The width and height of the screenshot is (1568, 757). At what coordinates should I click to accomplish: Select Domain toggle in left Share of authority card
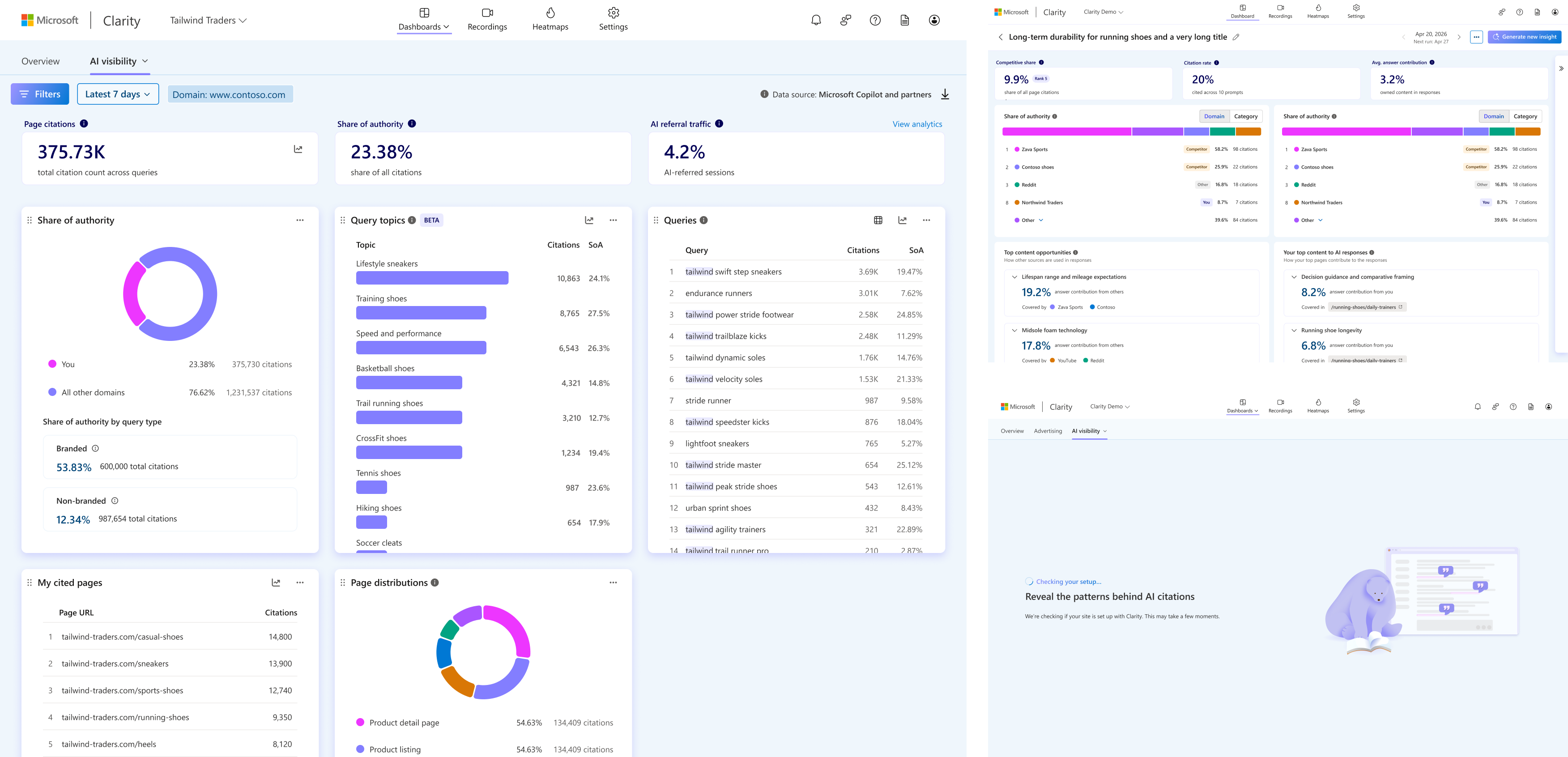click(1214, 116)
